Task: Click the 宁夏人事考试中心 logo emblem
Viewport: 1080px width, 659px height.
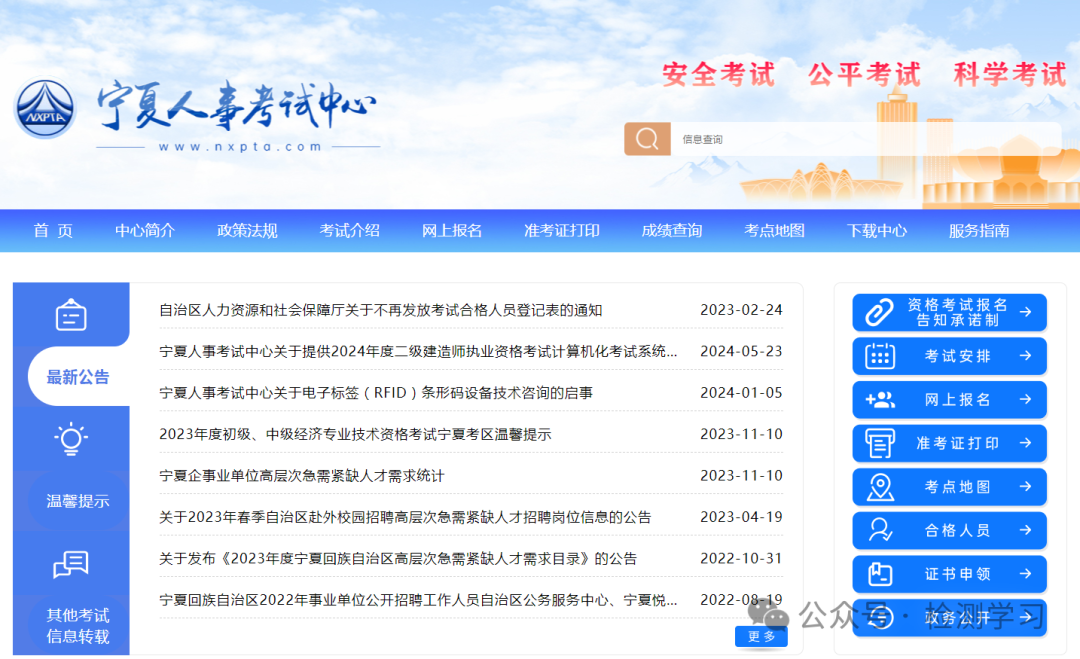Action: 44,107
